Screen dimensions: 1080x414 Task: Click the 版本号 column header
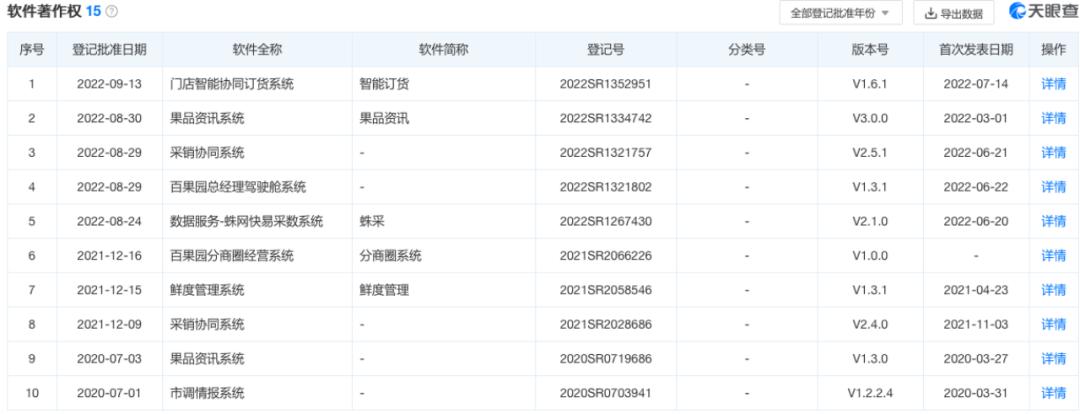pos(870,50)
